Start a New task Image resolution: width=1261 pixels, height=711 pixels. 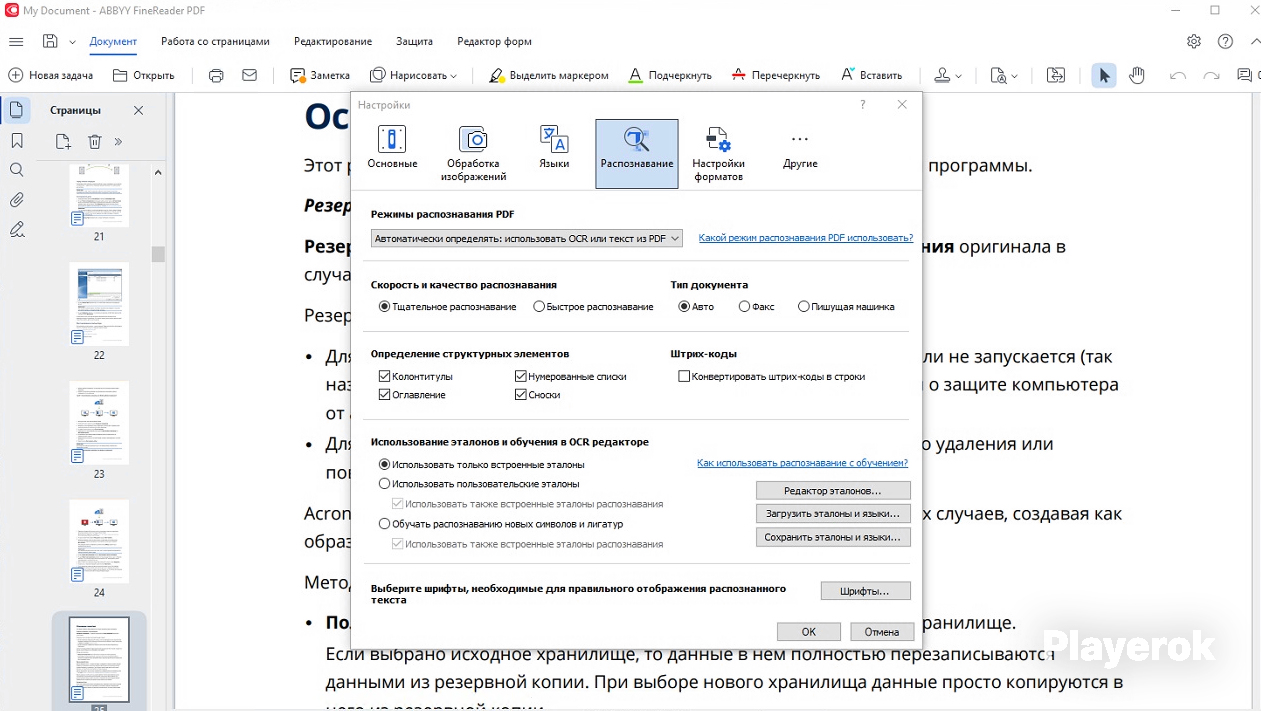(51, 75)
